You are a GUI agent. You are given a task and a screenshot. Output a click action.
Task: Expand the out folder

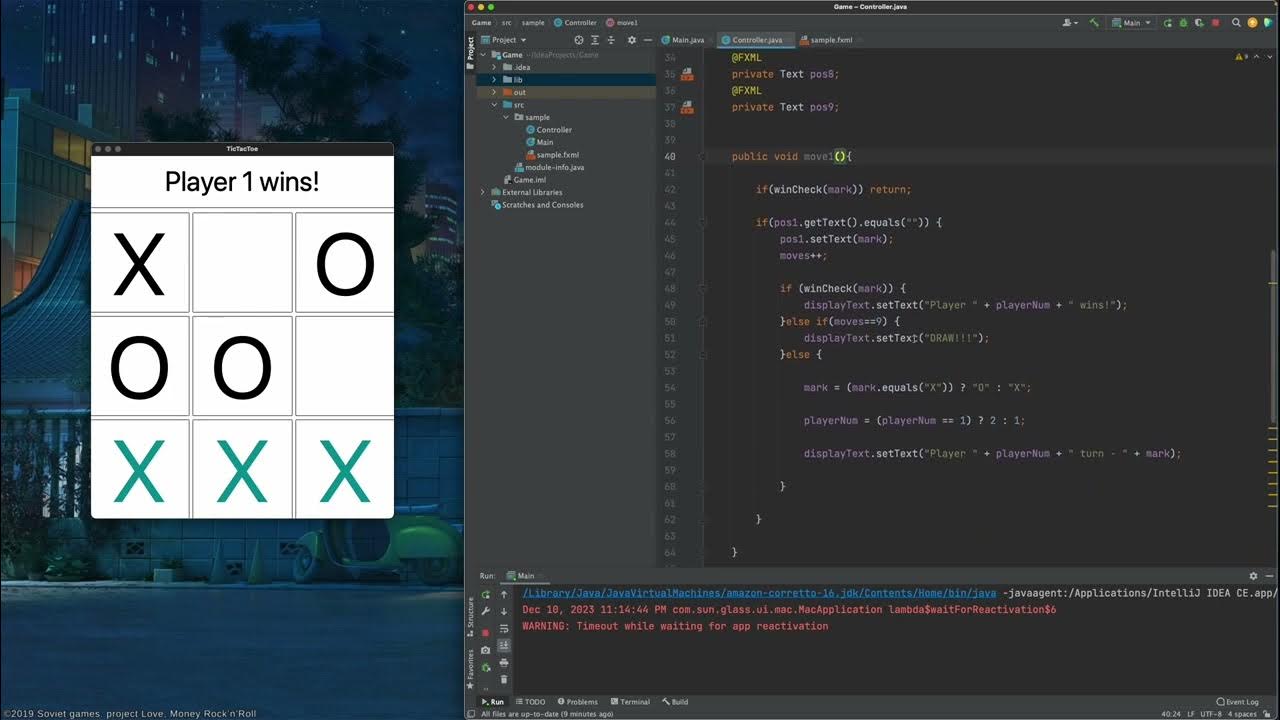(x=494, y=92)
